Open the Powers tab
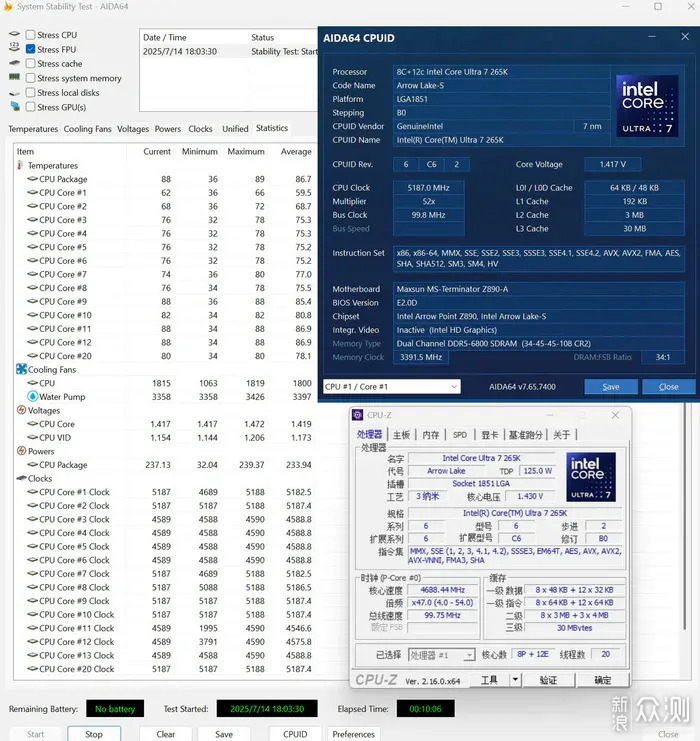The width and height of the screenshot is (700, 741). (168, 129)
